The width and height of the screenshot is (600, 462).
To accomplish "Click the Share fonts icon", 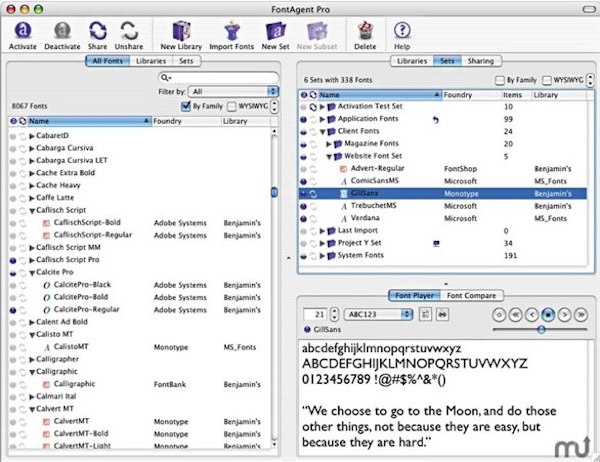I will pos(98,32).
